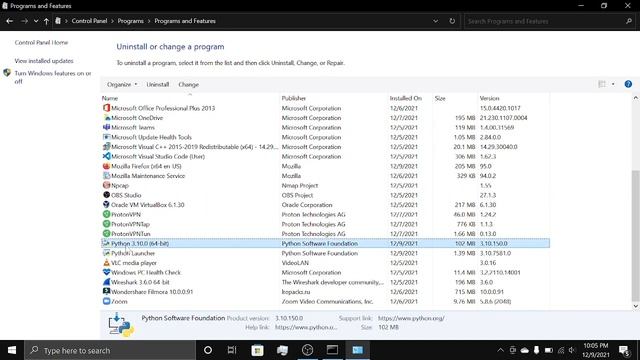Select the ProtonVPNTap icon
Viewport: 640px width, 360px height.
click(x=106, y=224)
